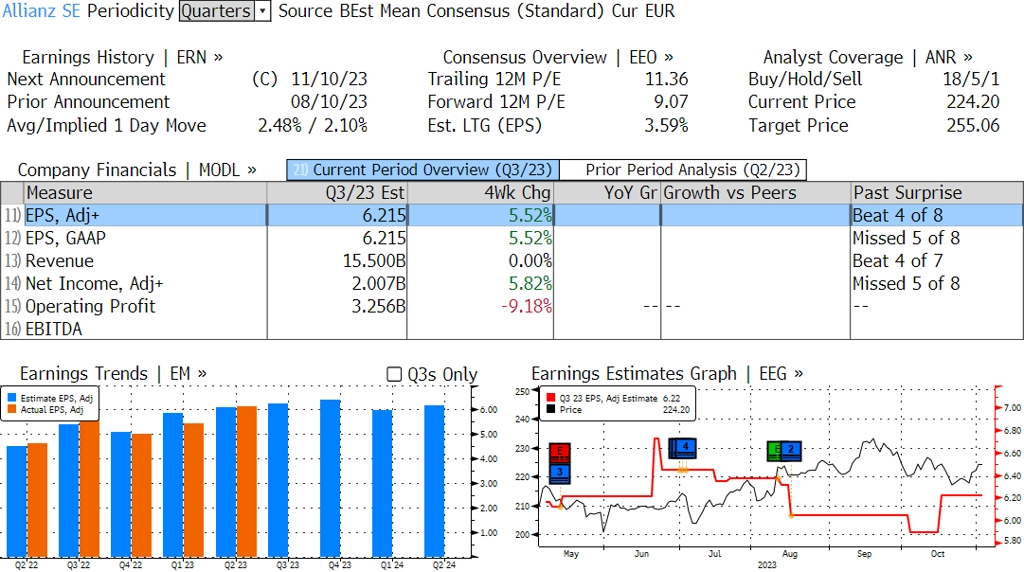Click the blue 2 marker near August
1024x572 pixels.
click(791, 450)
